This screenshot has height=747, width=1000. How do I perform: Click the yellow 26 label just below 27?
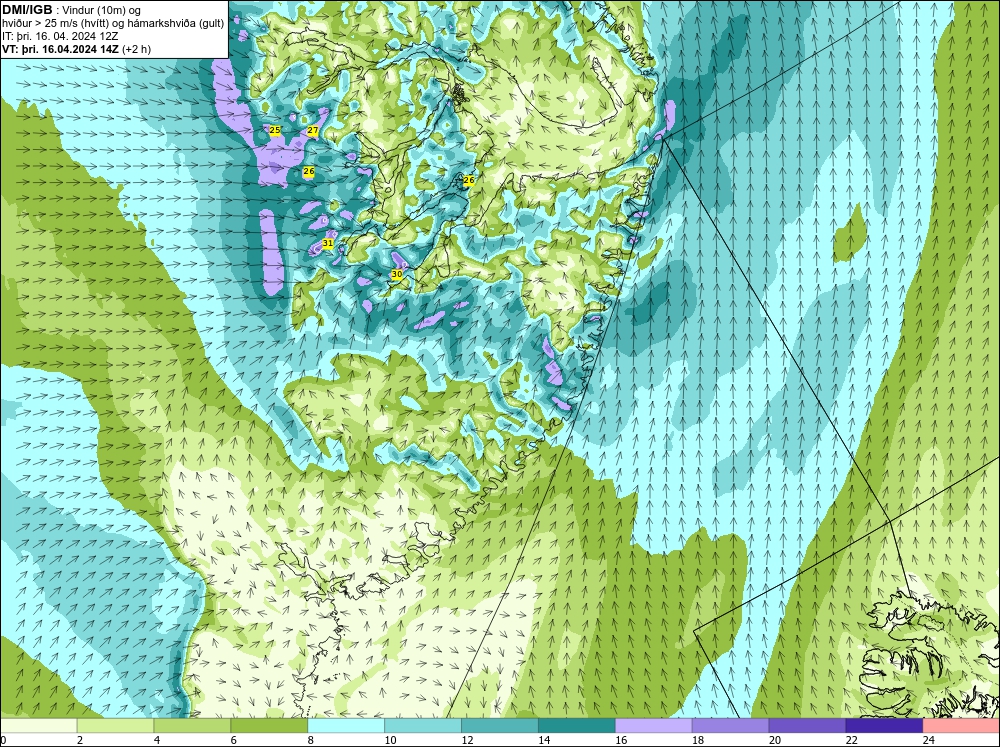point(309,172)
